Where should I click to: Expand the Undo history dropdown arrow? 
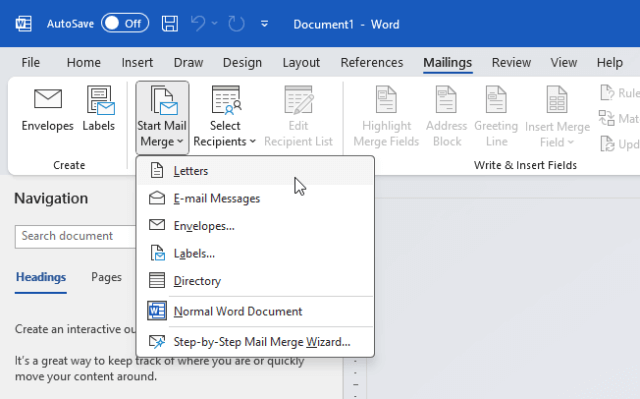pos(215,24)
